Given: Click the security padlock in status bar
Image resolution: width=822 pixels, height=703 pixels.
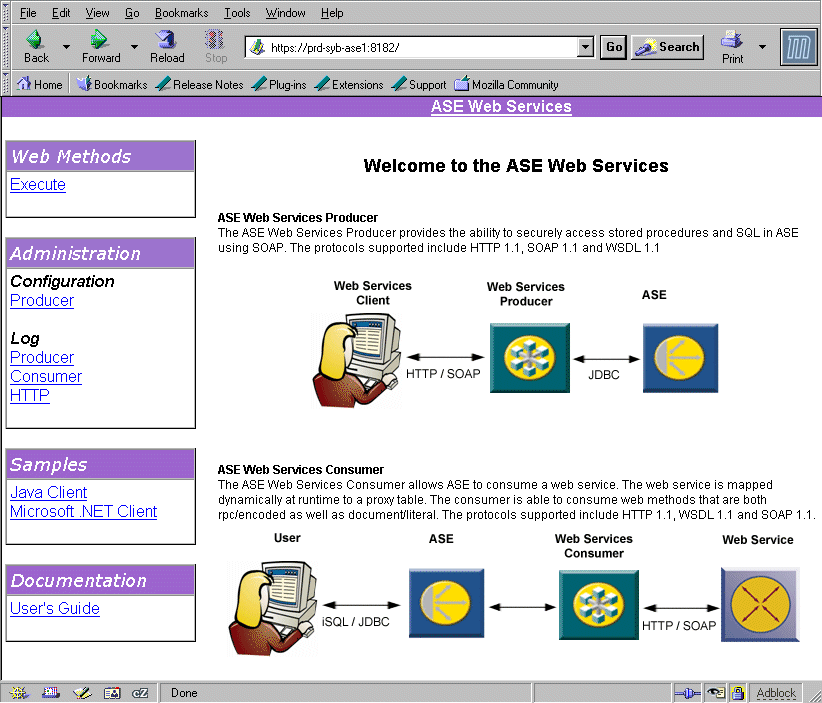Looking at the screenshot, I should pos(737,692).
